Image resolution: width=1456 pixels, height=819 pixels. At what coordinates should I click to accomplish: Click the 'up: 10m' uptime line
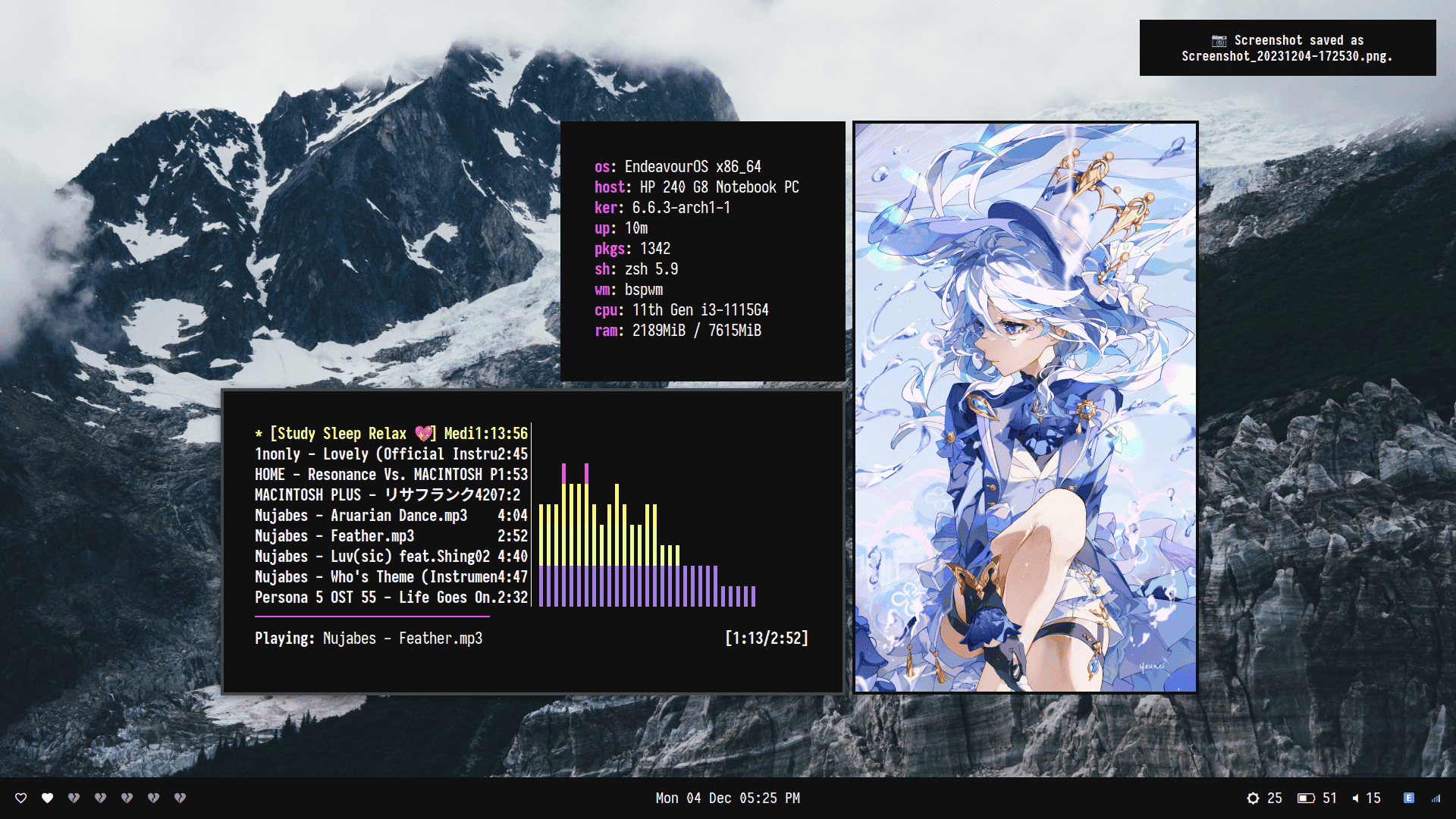tap(621, 228)
